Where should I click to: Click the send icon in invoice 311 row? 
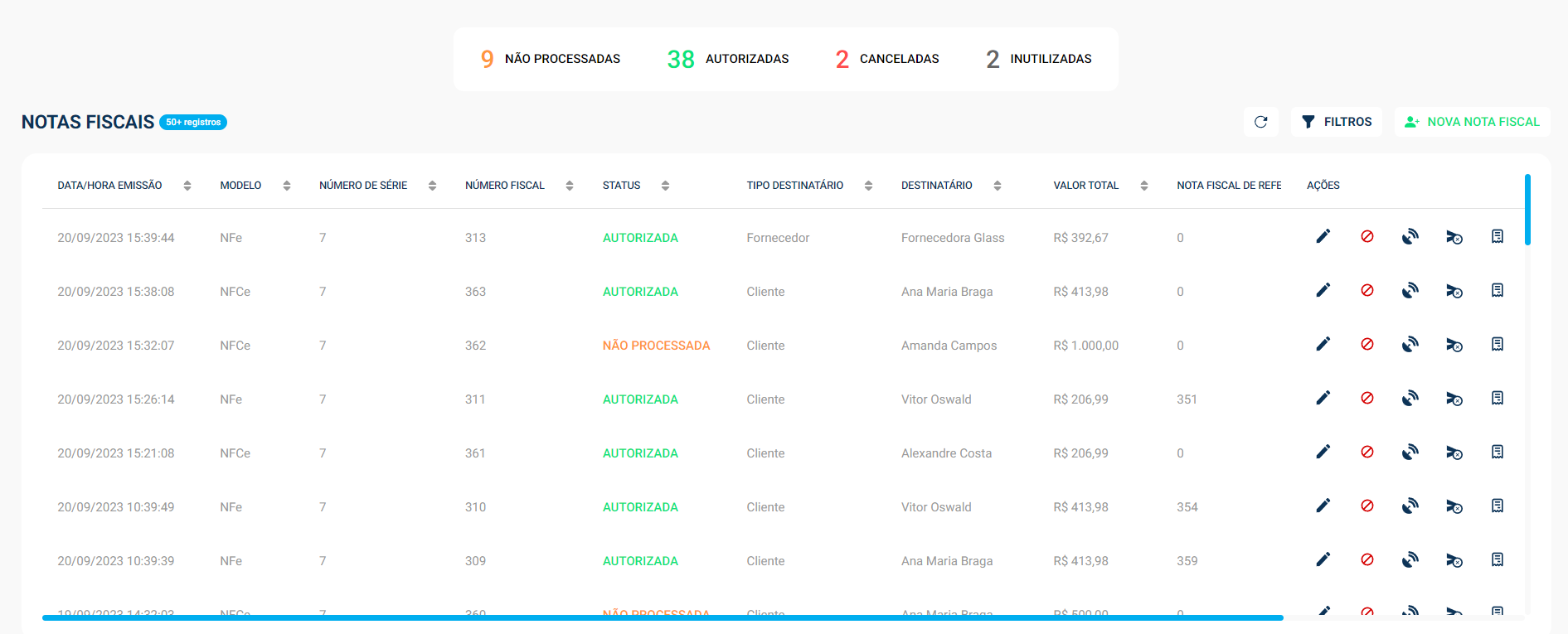coord(1454,399)
